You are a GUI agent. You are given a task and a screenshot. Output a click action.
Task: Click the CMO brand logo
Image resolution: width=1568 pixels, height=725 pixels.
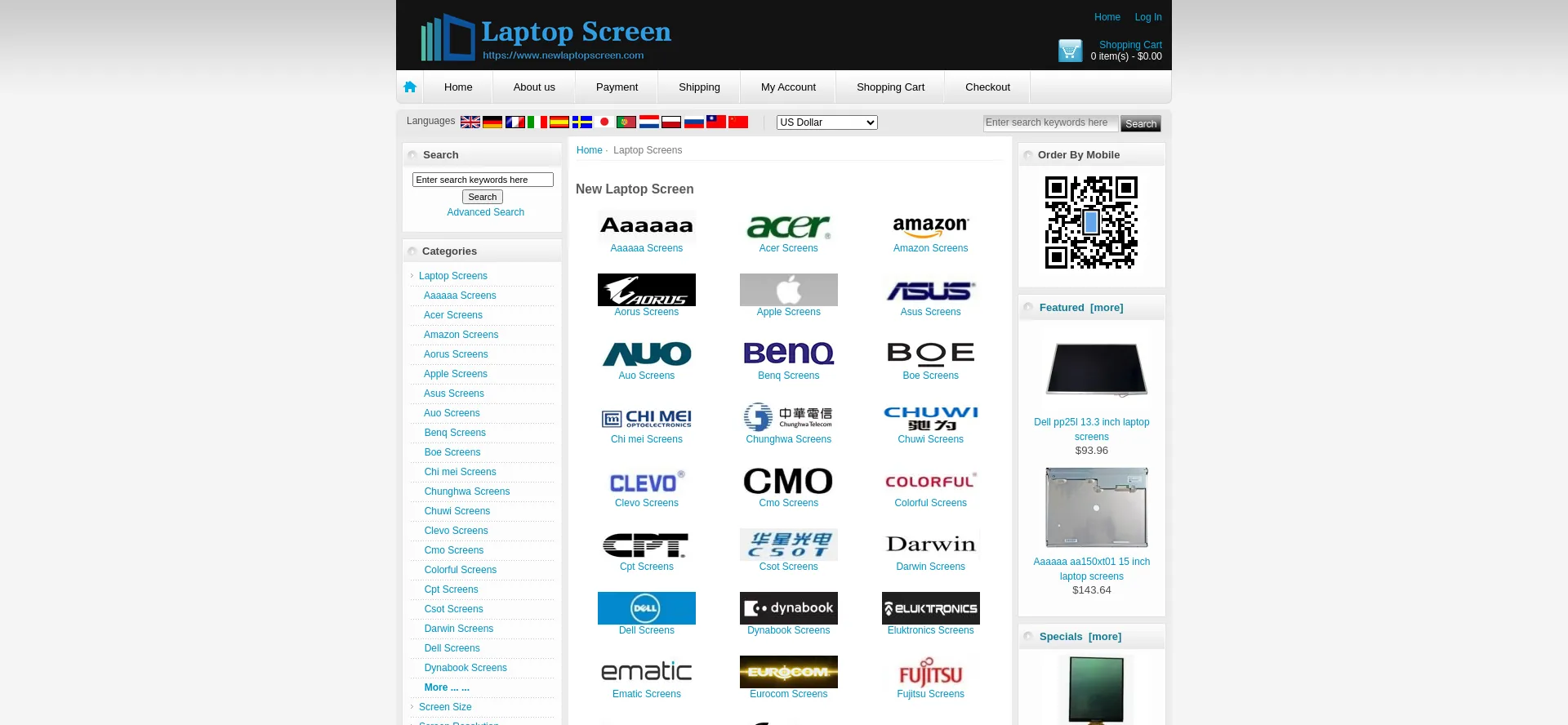(789, 481)
